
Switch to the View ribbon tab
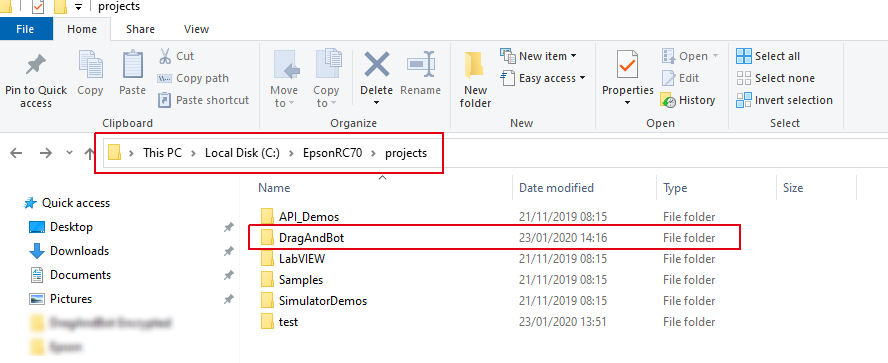[x=197, y=29]
